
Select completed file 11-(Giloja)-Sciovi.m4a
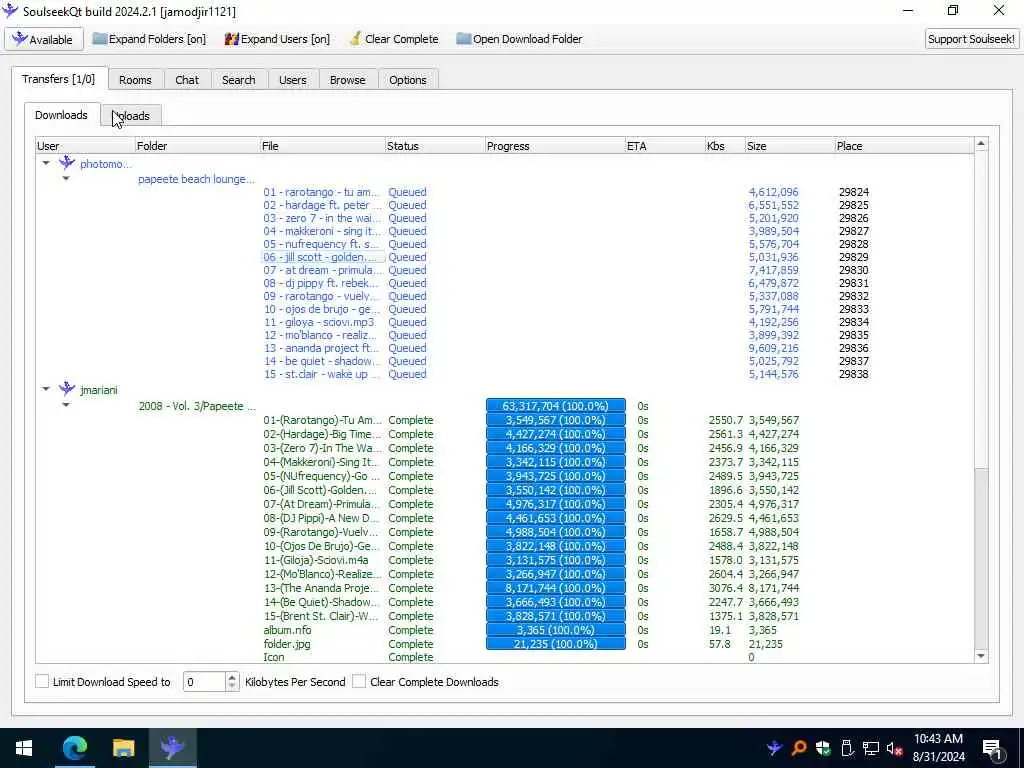[315, 560]
